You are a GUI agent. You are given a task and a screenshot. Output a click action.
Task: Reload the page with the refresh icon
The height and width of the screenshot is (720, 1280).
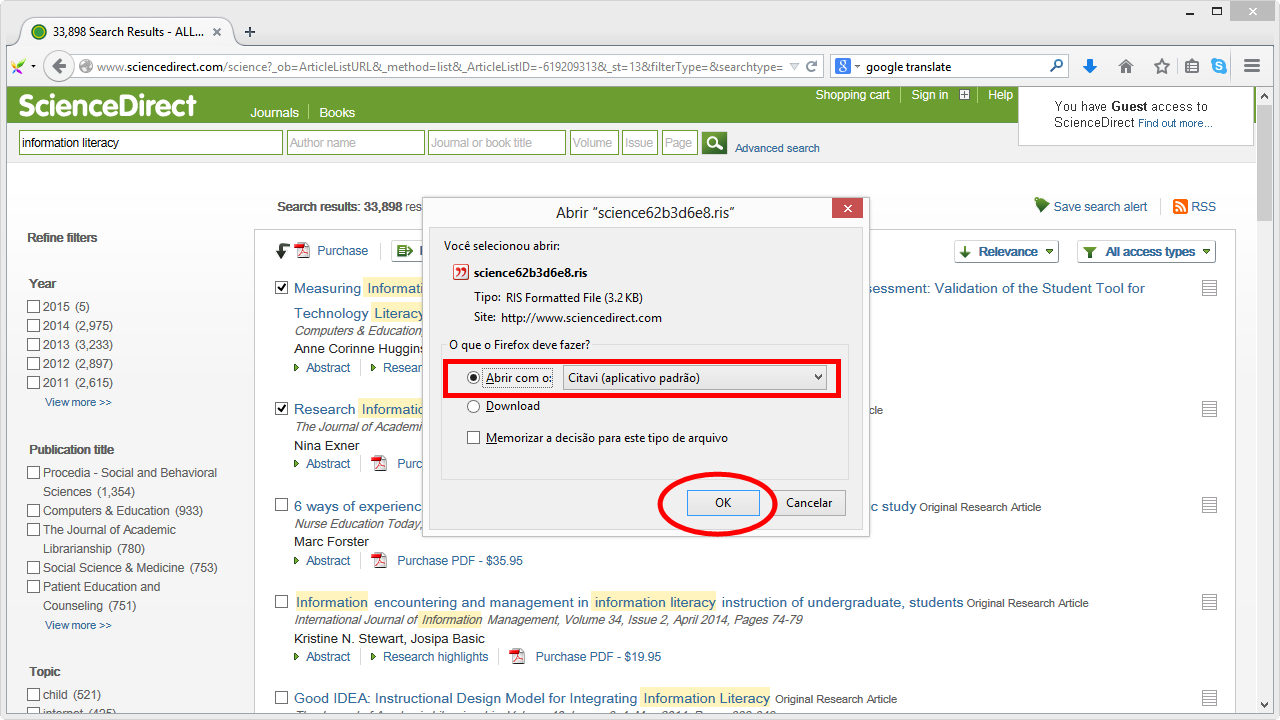click(812, 67)
